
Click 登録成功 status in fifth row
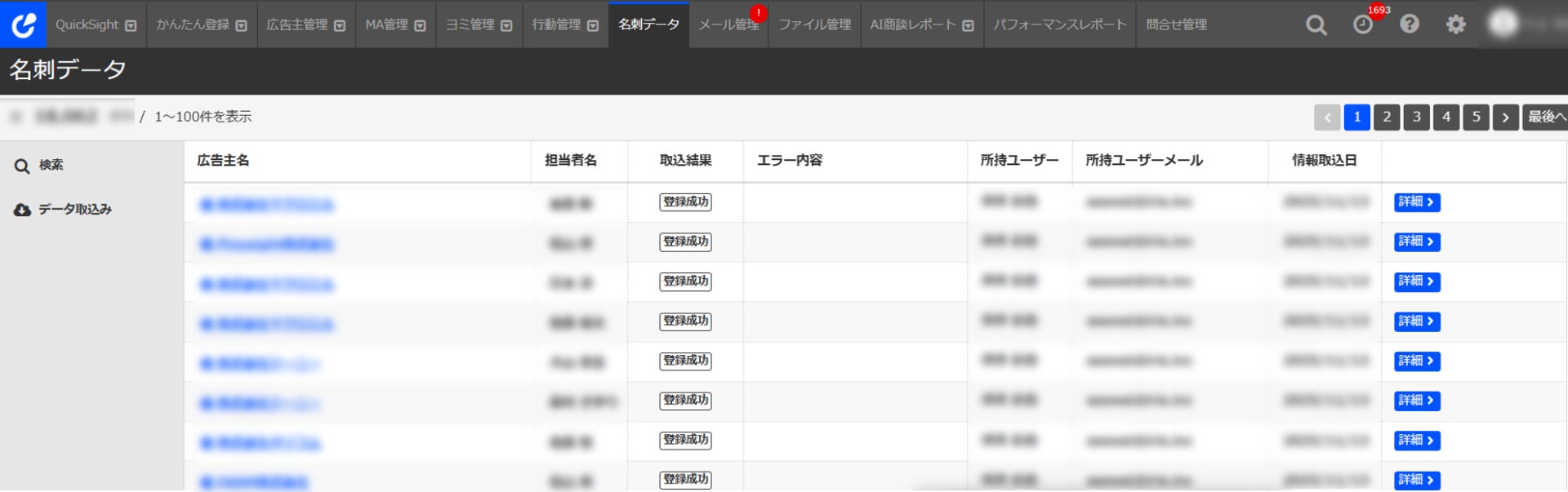(686, 361)
